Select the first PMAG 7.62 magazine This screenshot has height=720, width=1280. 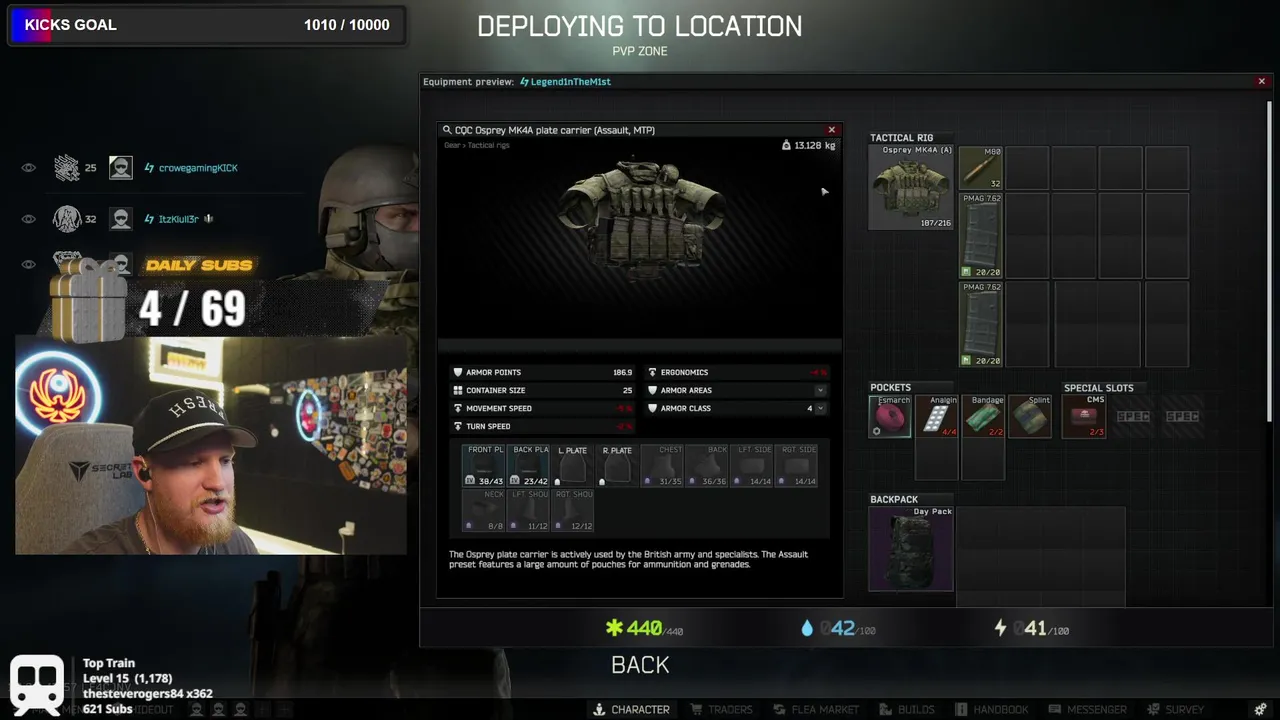pyautogui.click(x=981, y=236)
